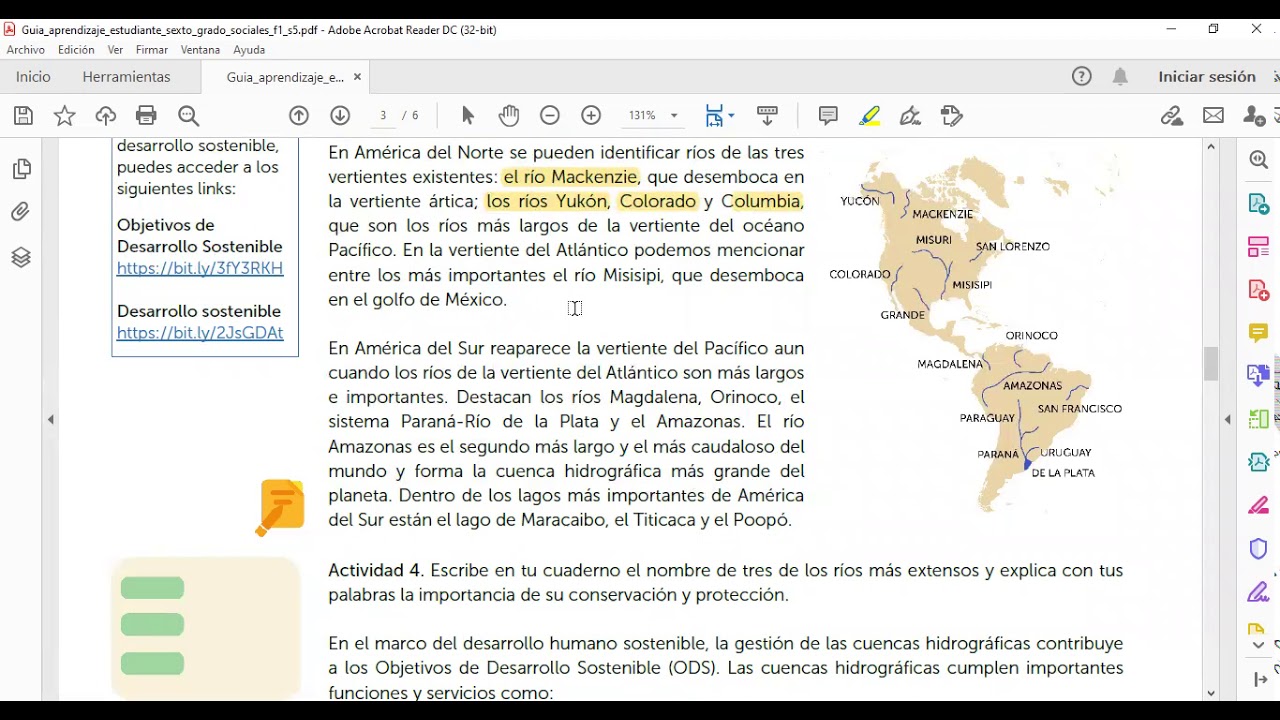
Task: Open link https://bit.ly/2JsGDAt
Action: pyautogui.click(x=200, y=333)
